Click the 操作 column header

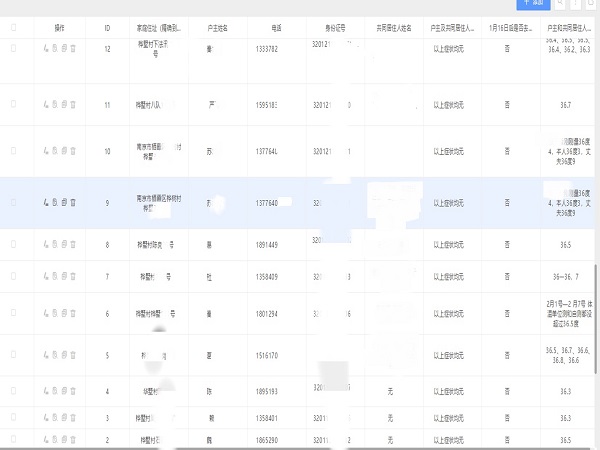pyautogui.click(x=59, y=28)
